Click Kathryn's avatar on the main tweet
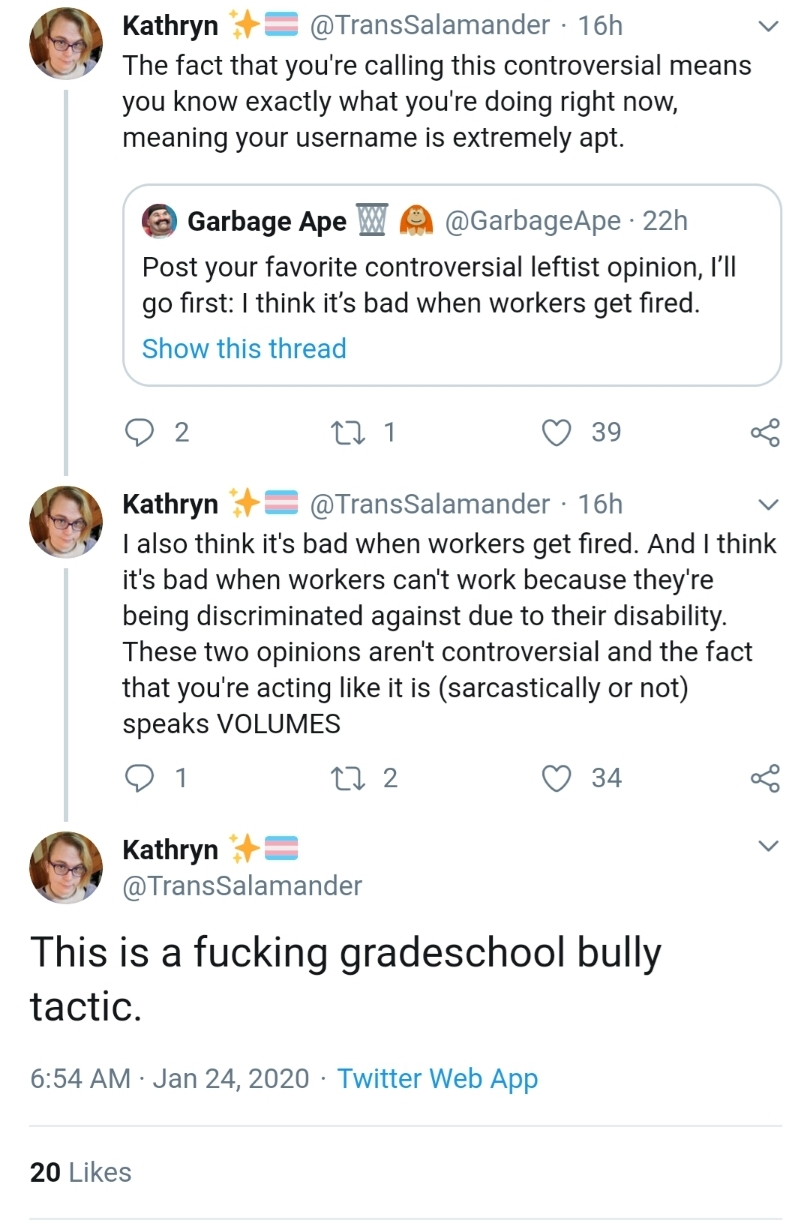The height and width of the screenshot is (1226, 810). click(x=66, y=867)
